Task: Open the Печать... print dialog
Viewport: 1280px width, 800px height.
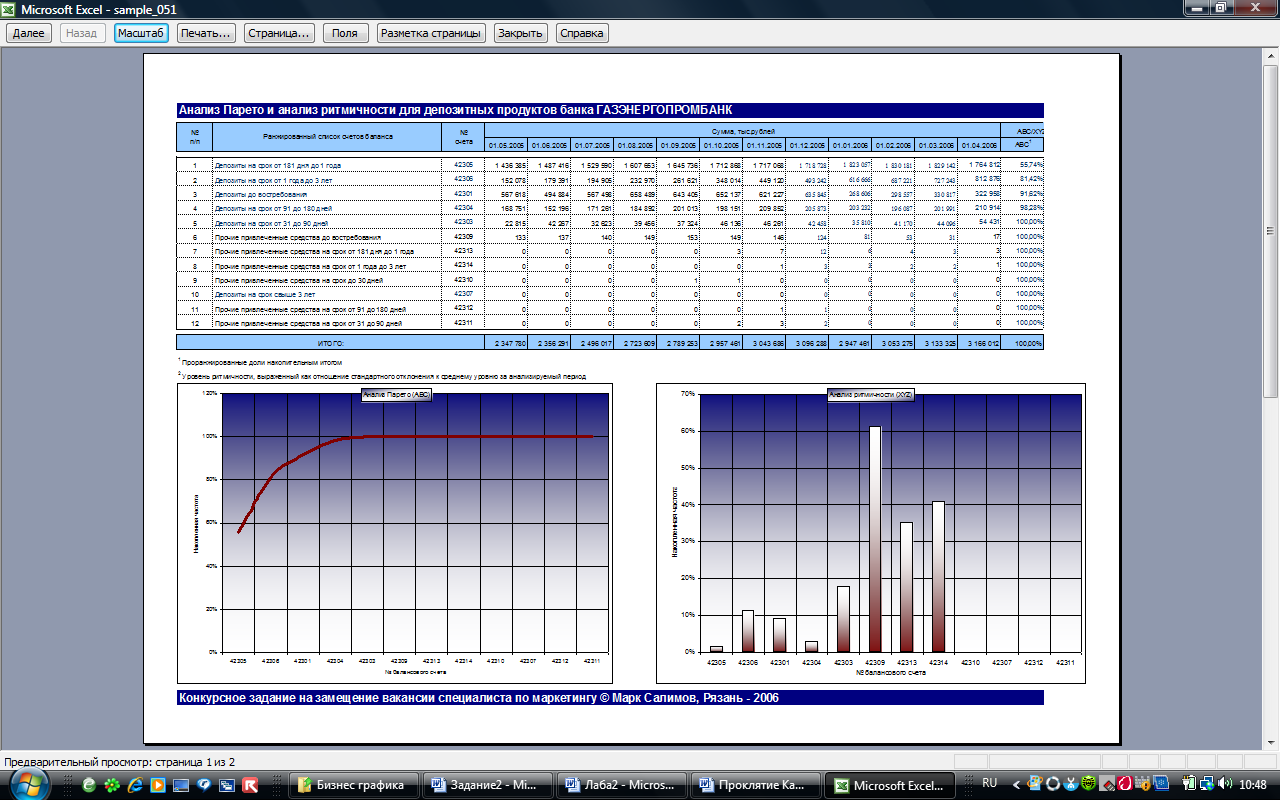Action: click(x=207, y=33)
